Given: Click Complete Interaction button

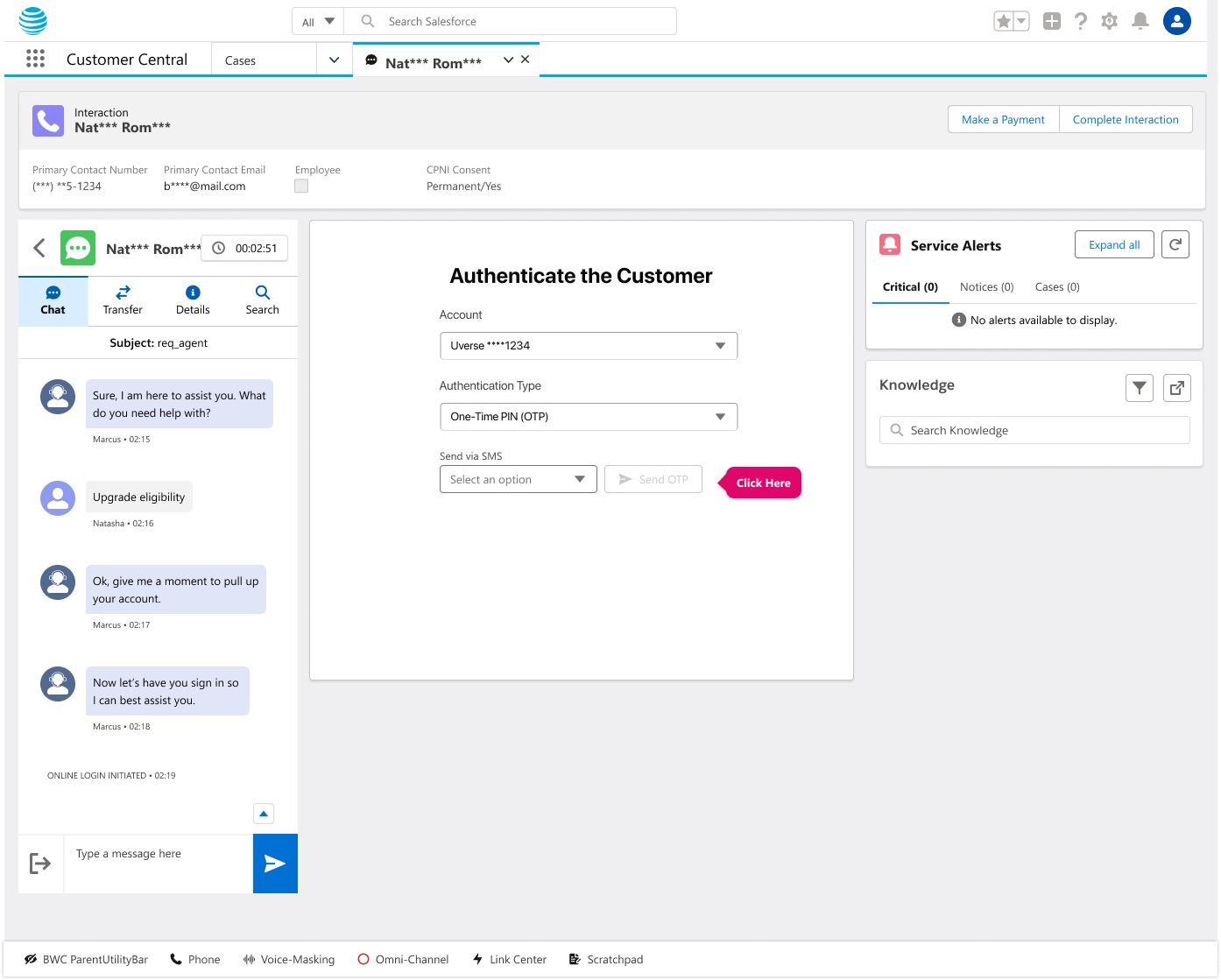Looking at the screenshot, I should [1126, 119].
